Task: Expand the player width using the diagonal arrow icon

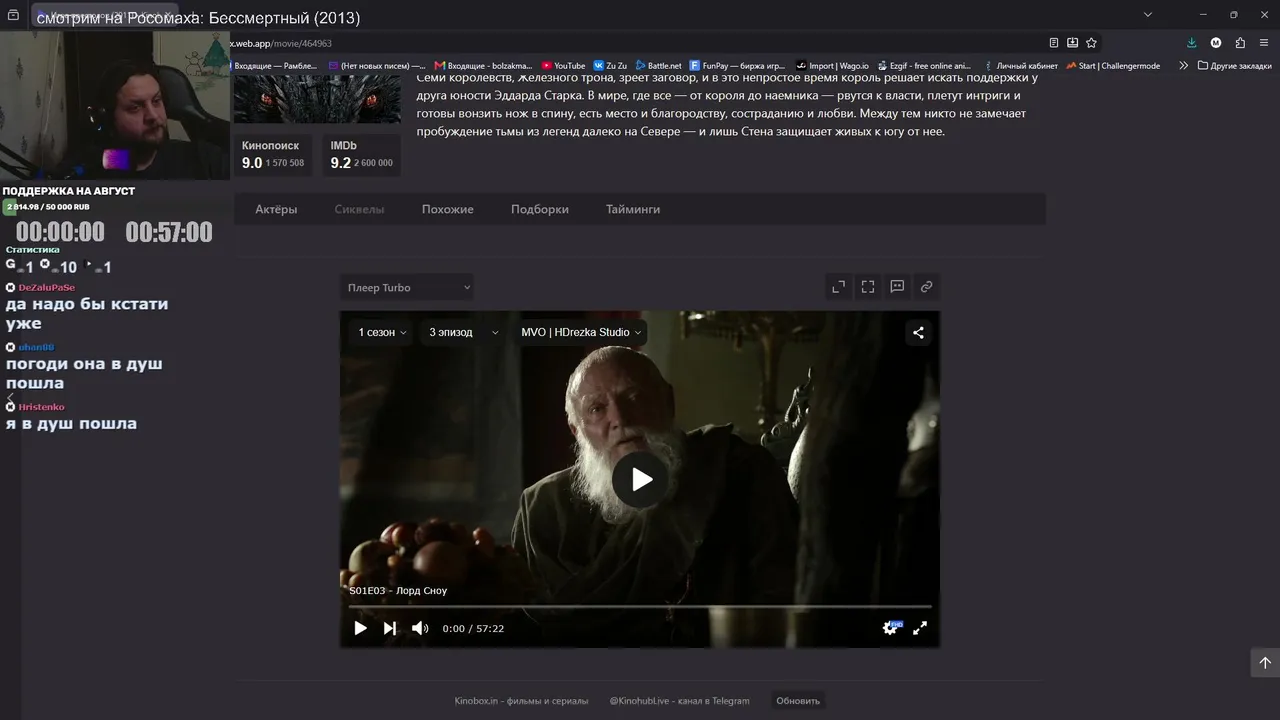Action: pyautogui.click(x=838, y=287)
